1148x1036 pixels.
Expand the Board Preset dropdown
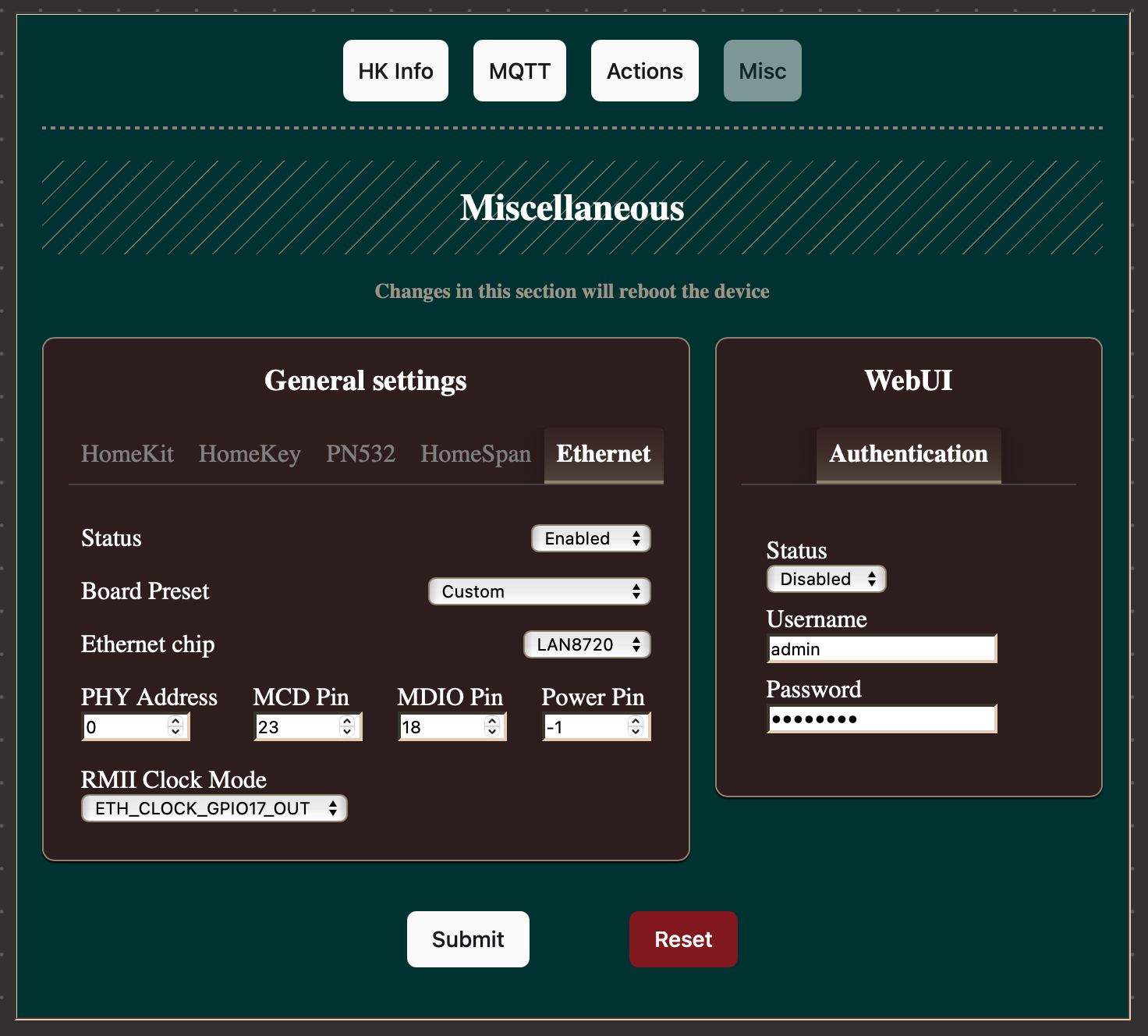(x=540, y=591)
